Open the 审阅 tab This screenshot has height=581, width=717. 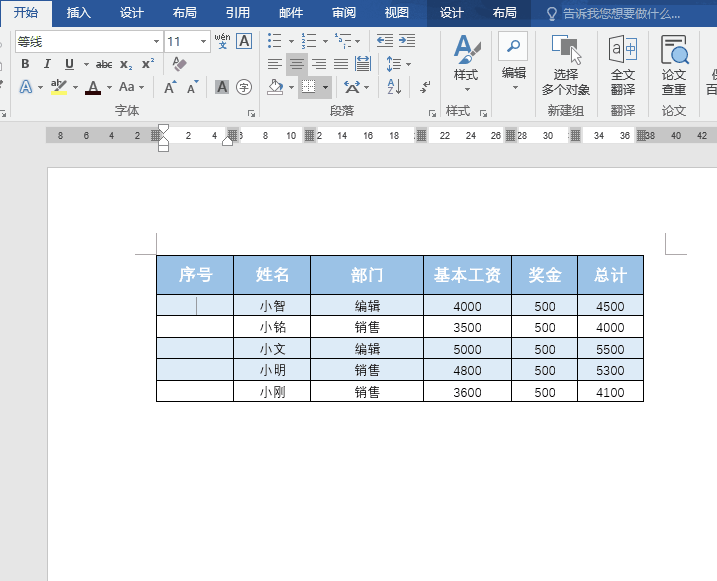tap(344, 13)
